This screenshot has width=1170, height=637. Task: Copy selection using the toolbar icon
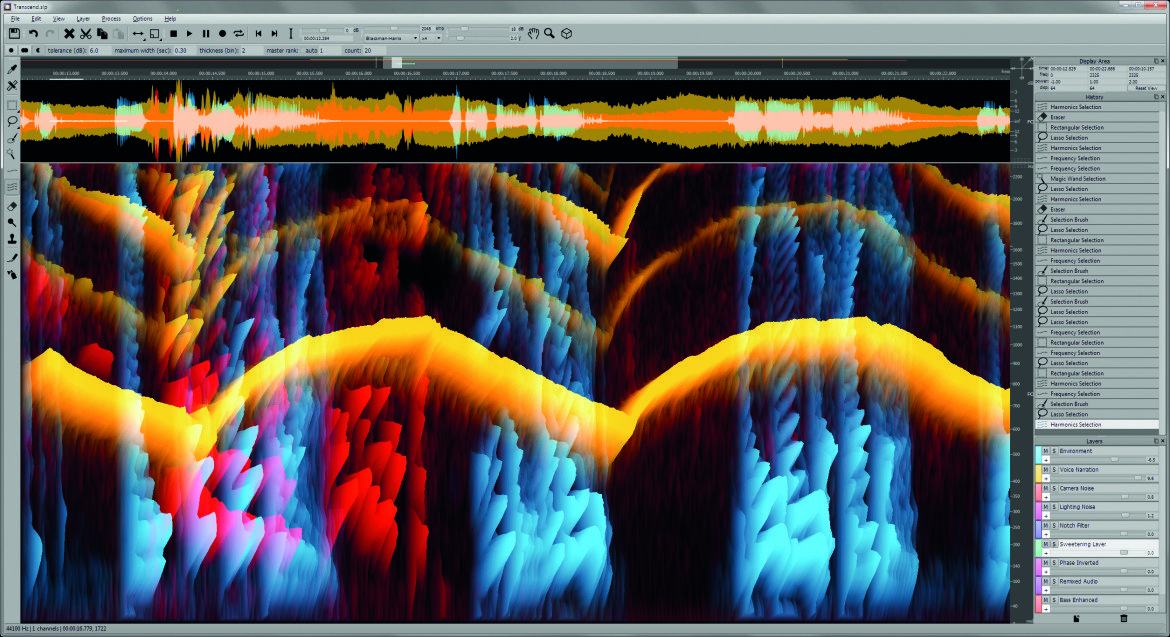(102, 34)
